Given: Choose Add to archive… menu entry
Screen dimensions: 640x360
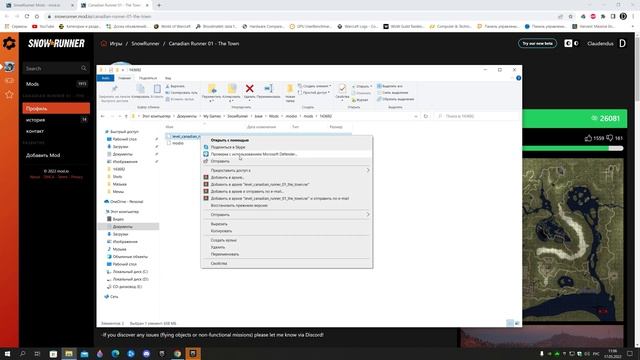Looking at the screenshot, I should [x=287, y=178].
